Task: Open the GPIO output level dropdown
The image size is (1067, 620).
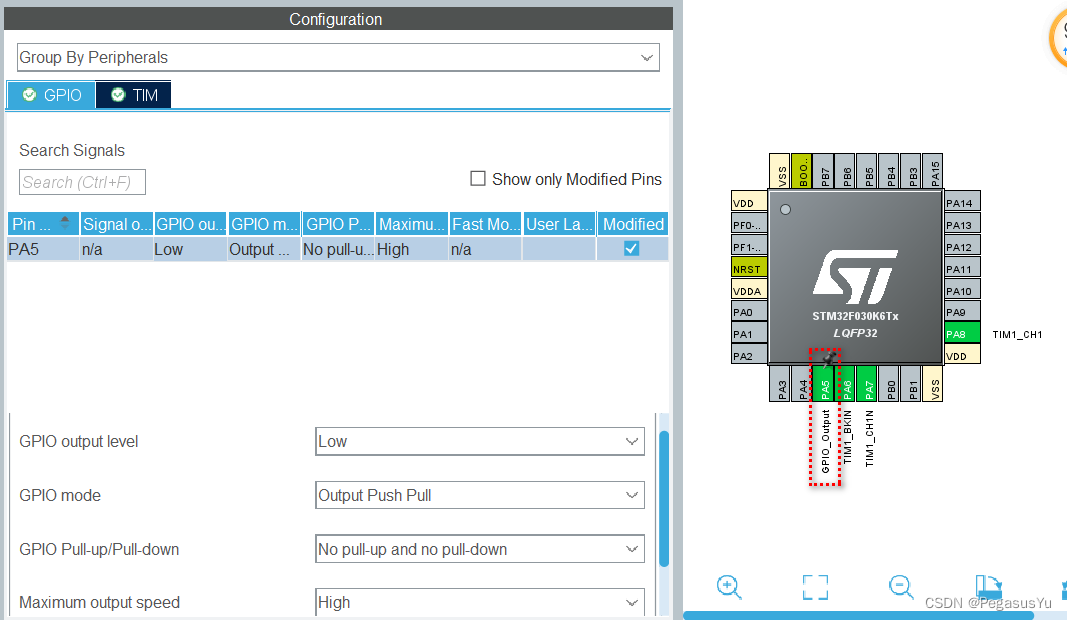Action: pos(480,441)
